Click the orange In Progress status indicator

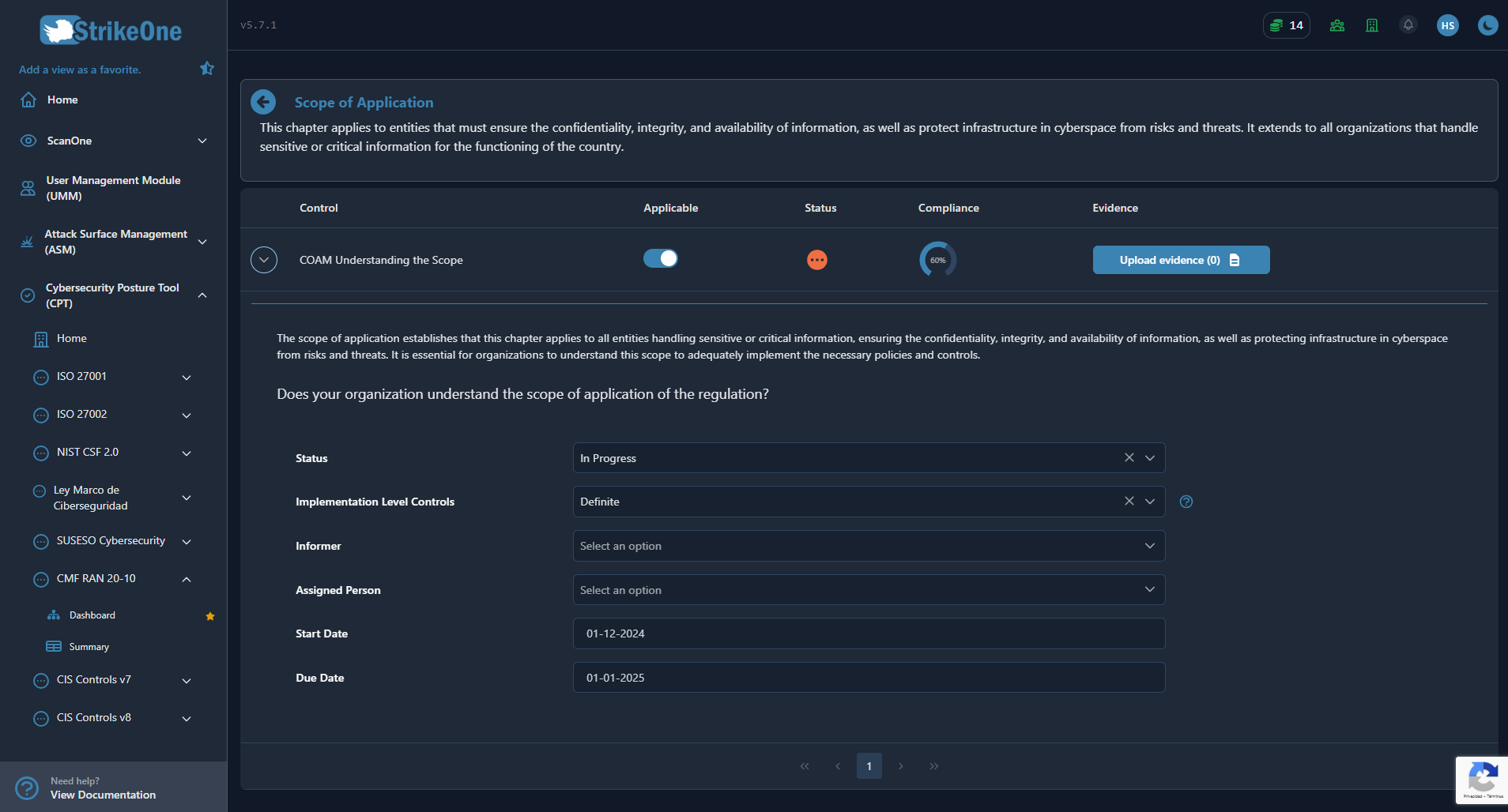click(x=816, y=260)
